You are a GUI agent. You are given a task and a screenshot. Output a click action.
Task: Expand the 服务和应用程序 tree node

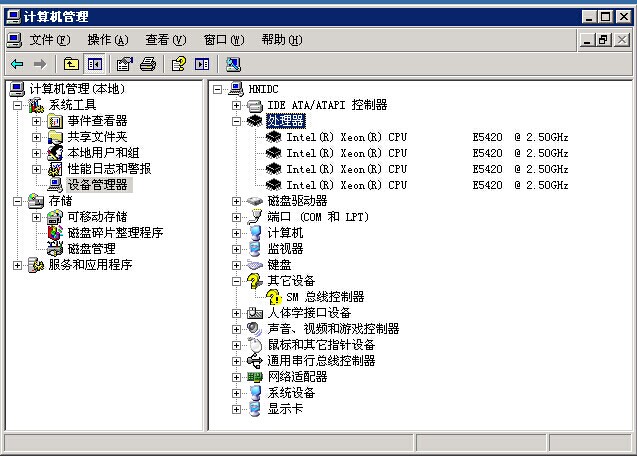[x=18, y=265]
